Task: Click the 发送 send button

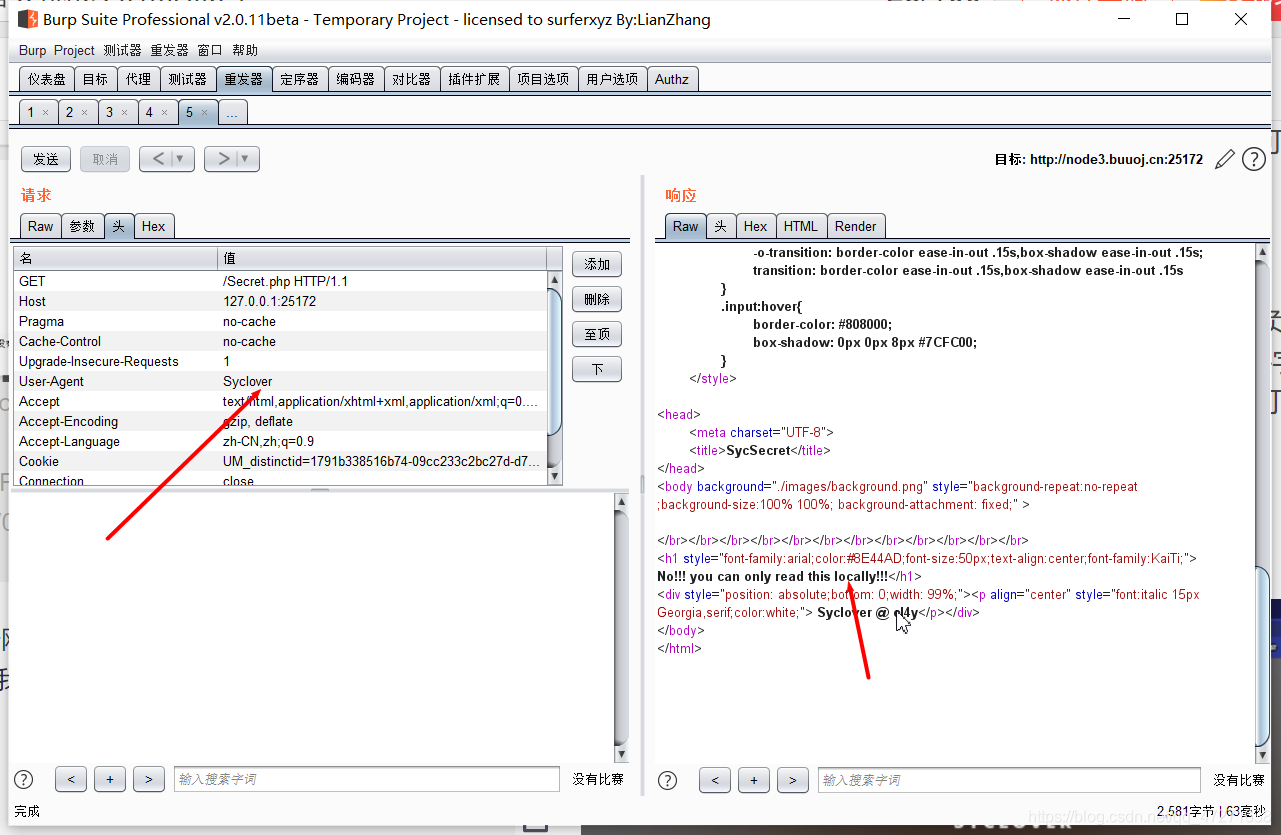Action: pos(46,159)
